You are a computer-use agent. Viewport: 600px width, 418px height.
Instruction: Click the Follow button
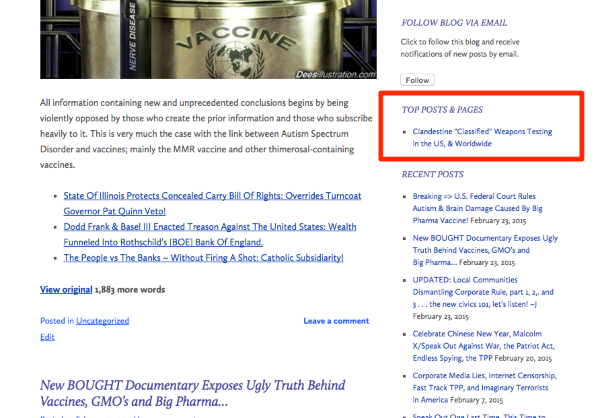[417, 80]
